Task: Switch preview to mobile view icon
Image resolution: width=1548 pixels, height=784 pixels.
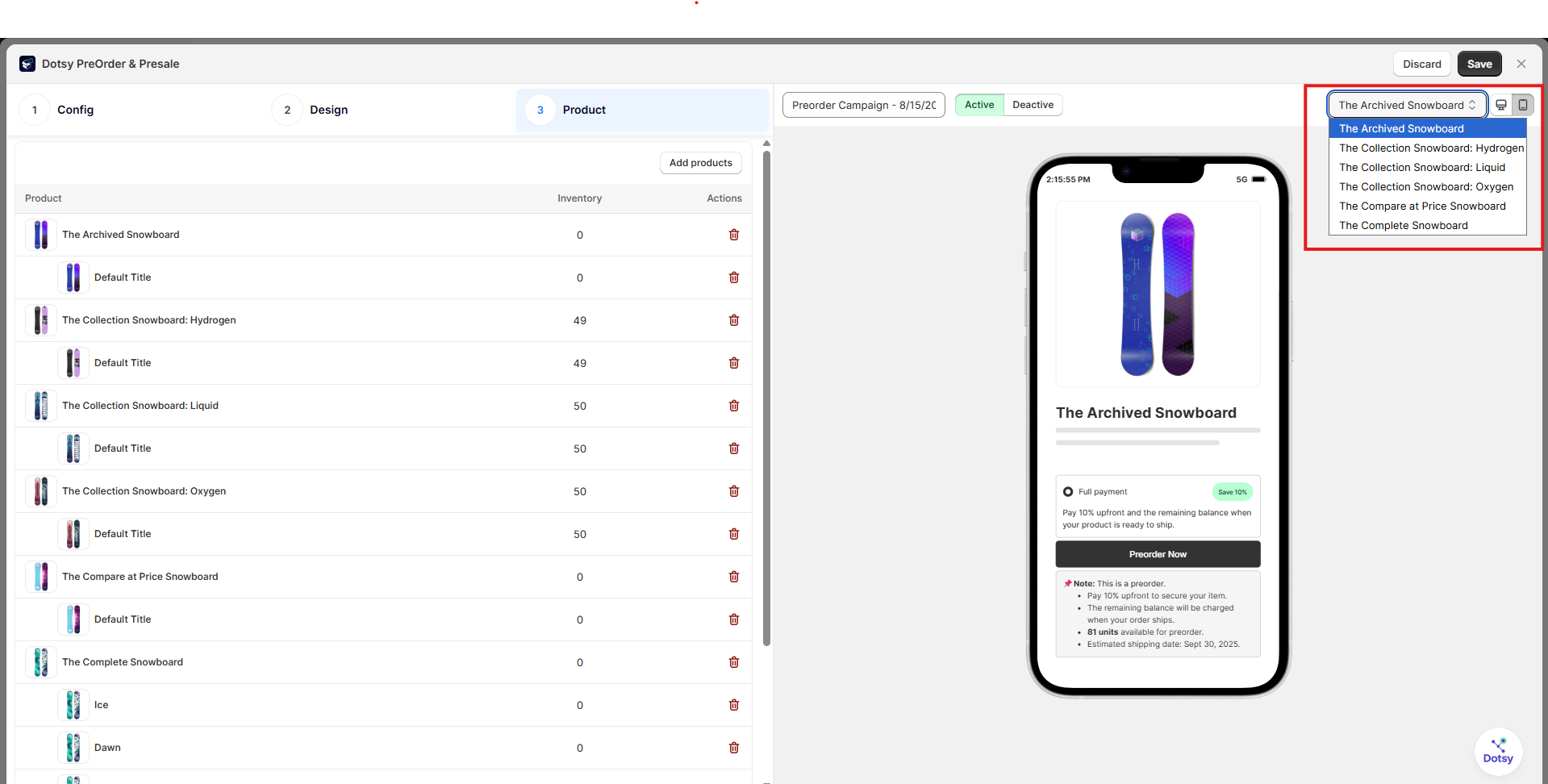Action: [x=1522, y=105]
